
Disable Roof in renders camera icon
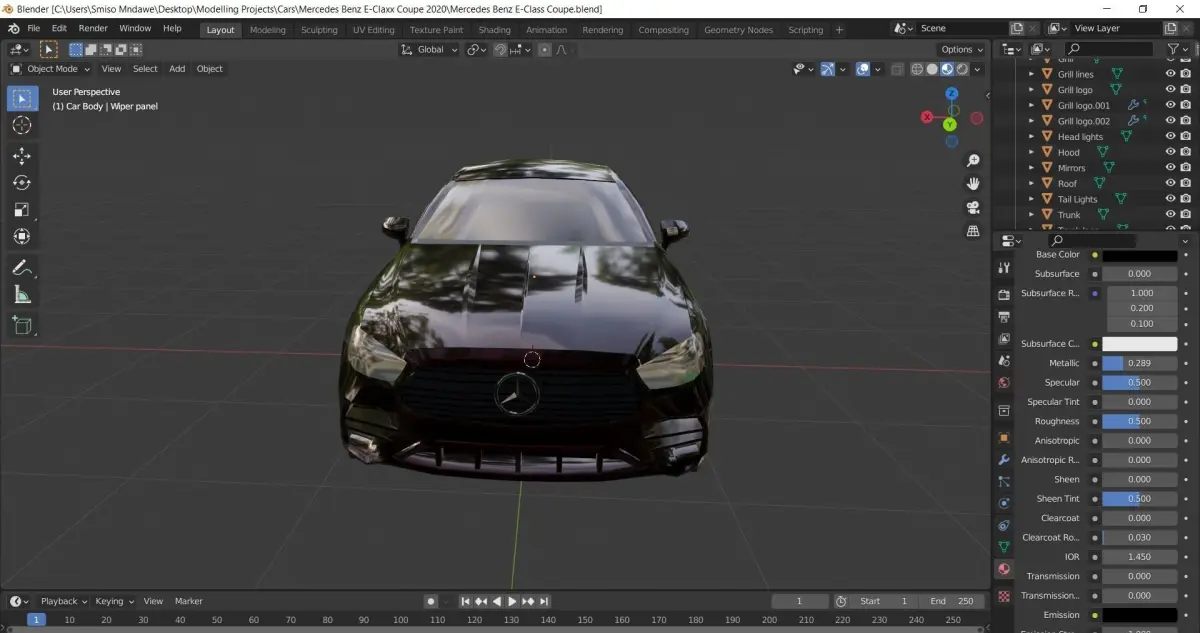tap(1186, 183)
